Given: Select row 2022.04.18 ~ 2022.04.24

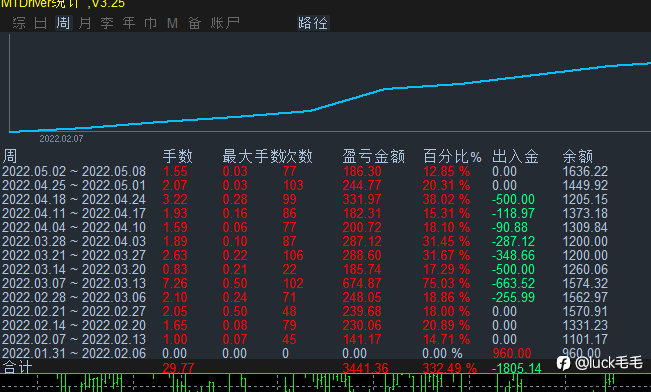Looking at the screenshot, I should [305, 199].
